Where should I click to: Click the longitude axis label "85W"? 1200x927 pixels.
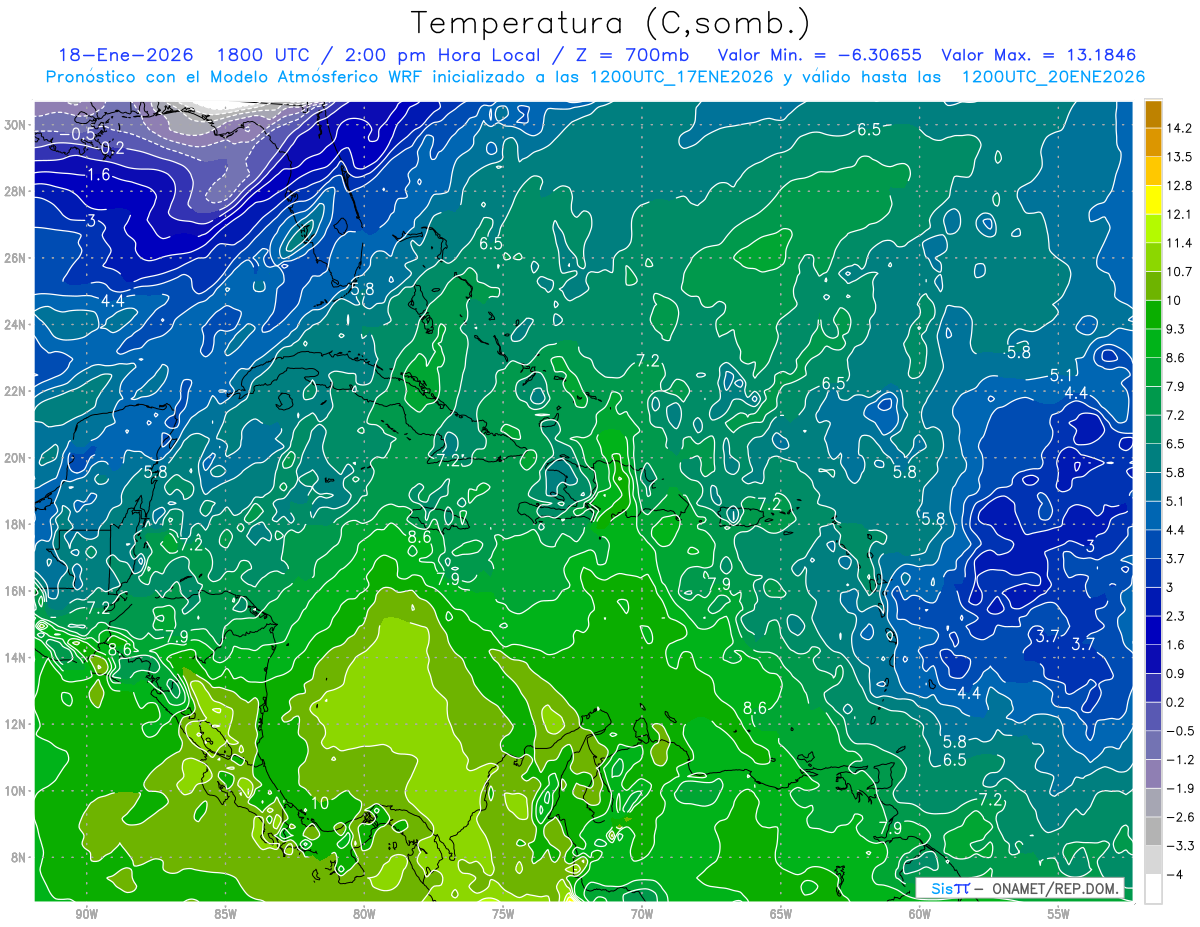[x=225, y=914]
